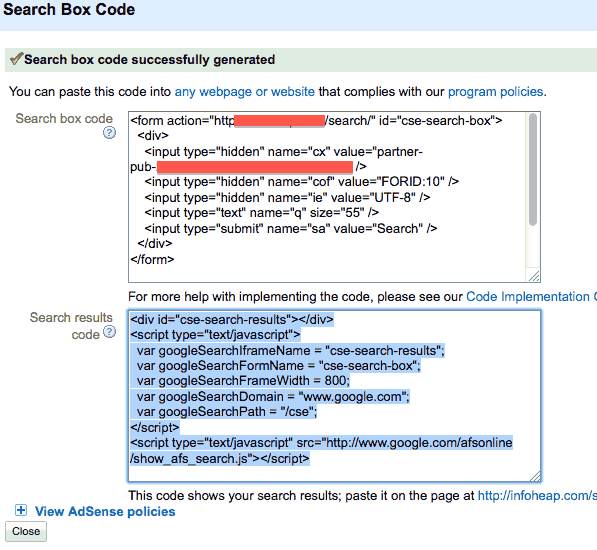This screenshot has width=597, height=550.
Task: Click the 'Search box code' field label
Action: click(64, 118)
